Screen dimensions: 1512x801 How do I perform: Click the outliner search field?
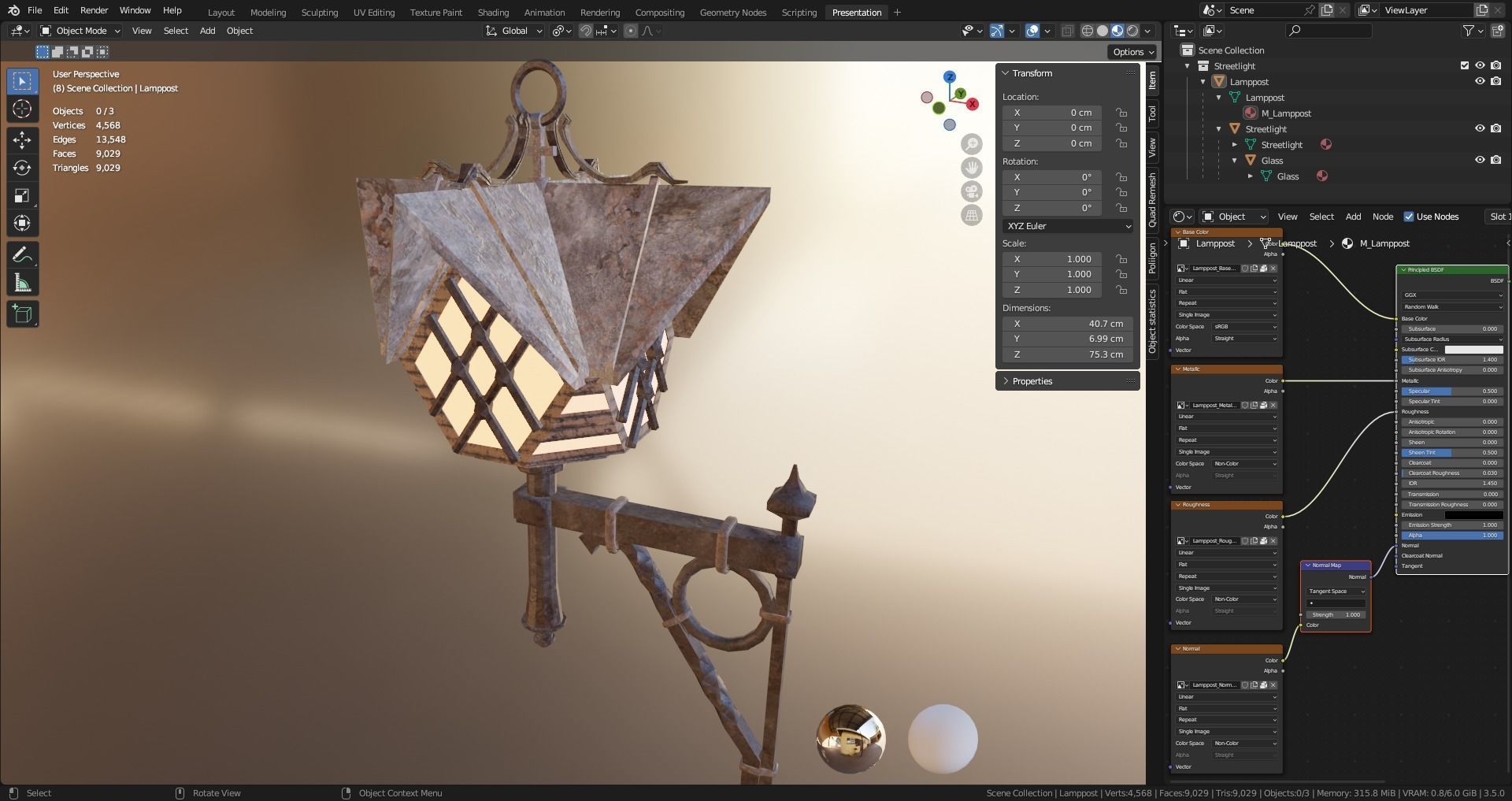click(1329, 31)
